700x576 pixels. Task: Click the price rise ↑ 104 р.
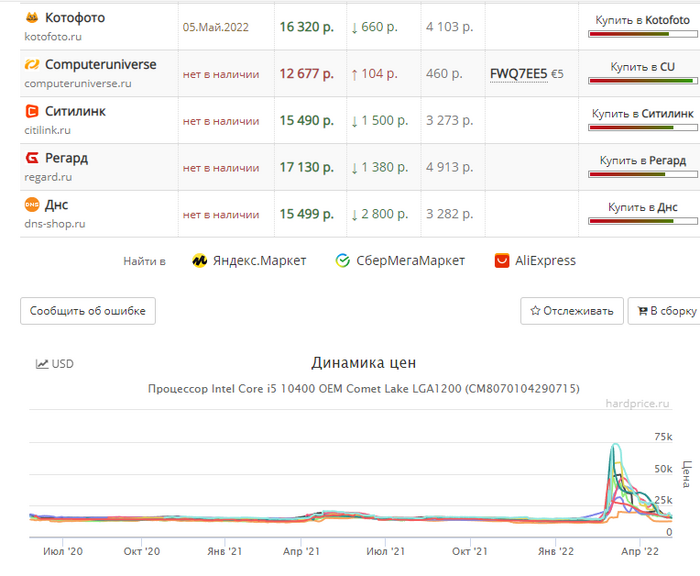[x=374, y=74]
